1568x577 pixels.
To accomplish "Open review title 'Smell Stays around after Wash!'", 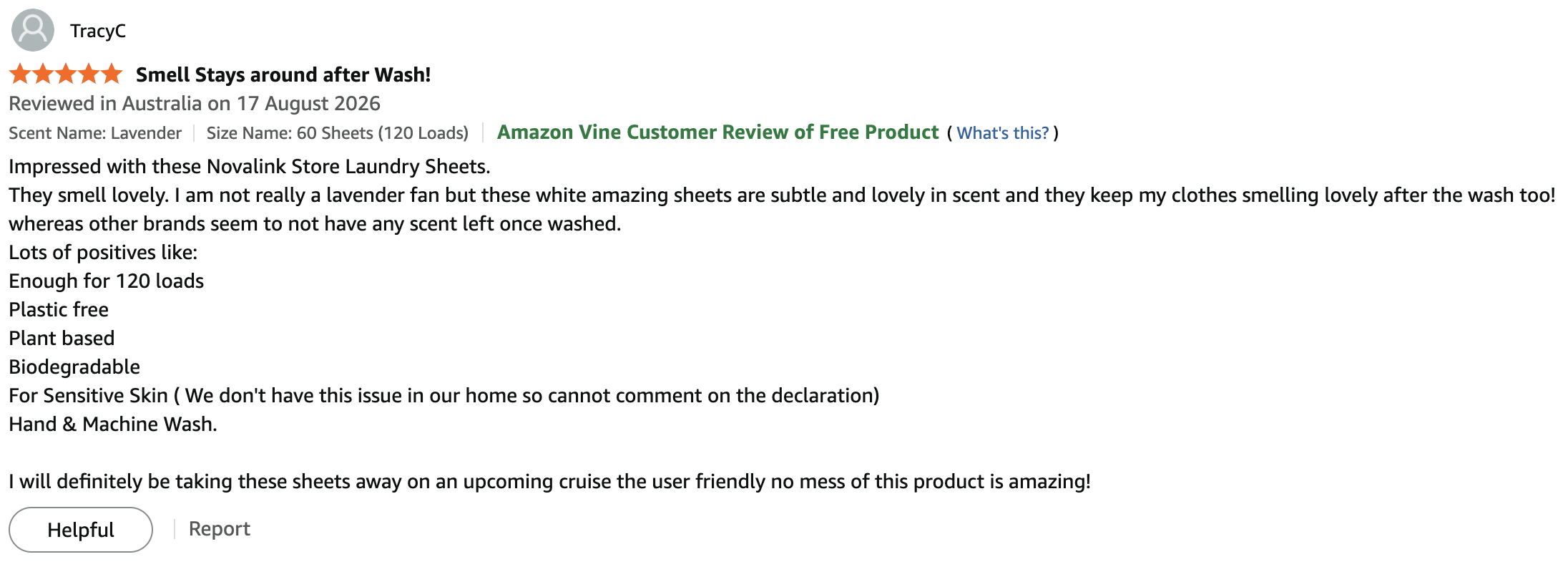I will (283, 74).
